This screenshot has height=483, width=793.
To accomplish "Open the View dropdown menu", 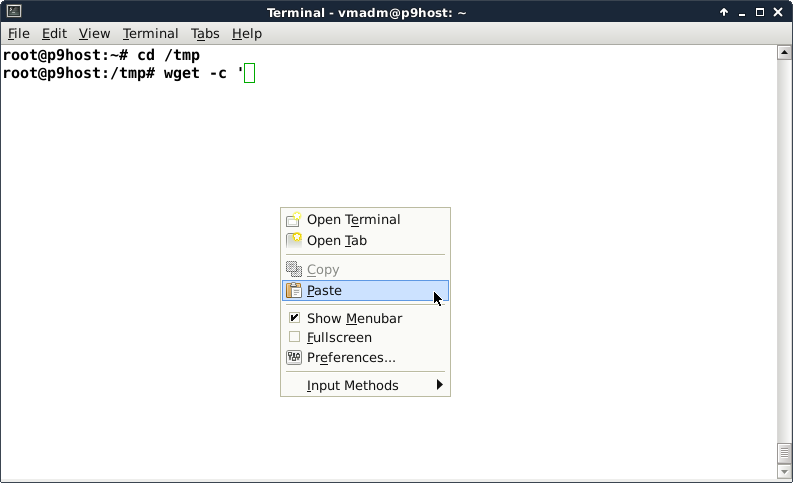I will click(x=94, y=33).
